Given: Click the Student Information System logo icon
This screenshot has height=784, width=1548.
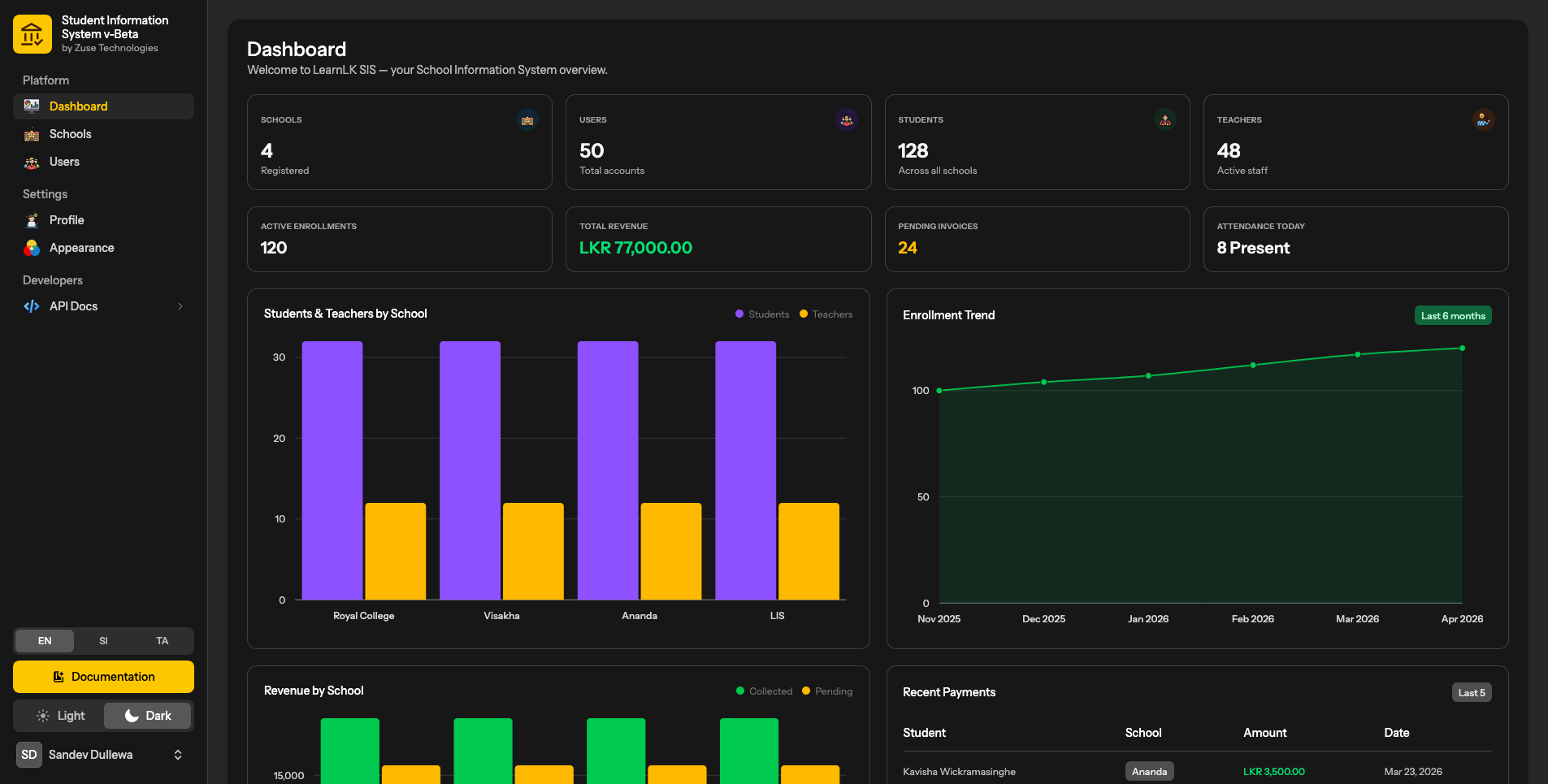Looking at the screenshot, I should [x=33, y=34].
